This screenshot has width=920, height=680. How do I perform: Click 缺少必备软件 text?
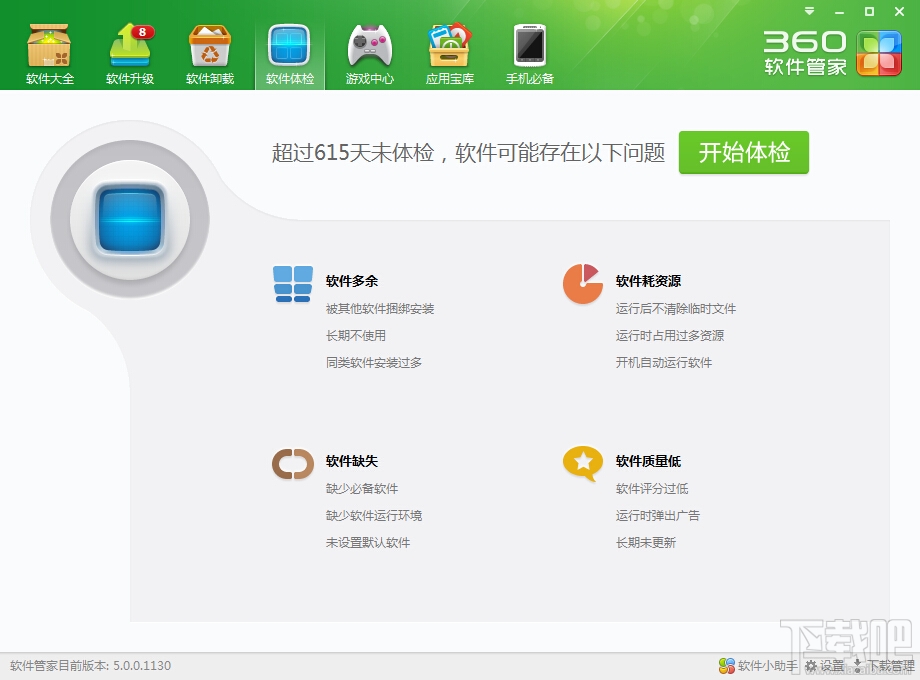tap(361, 489)
